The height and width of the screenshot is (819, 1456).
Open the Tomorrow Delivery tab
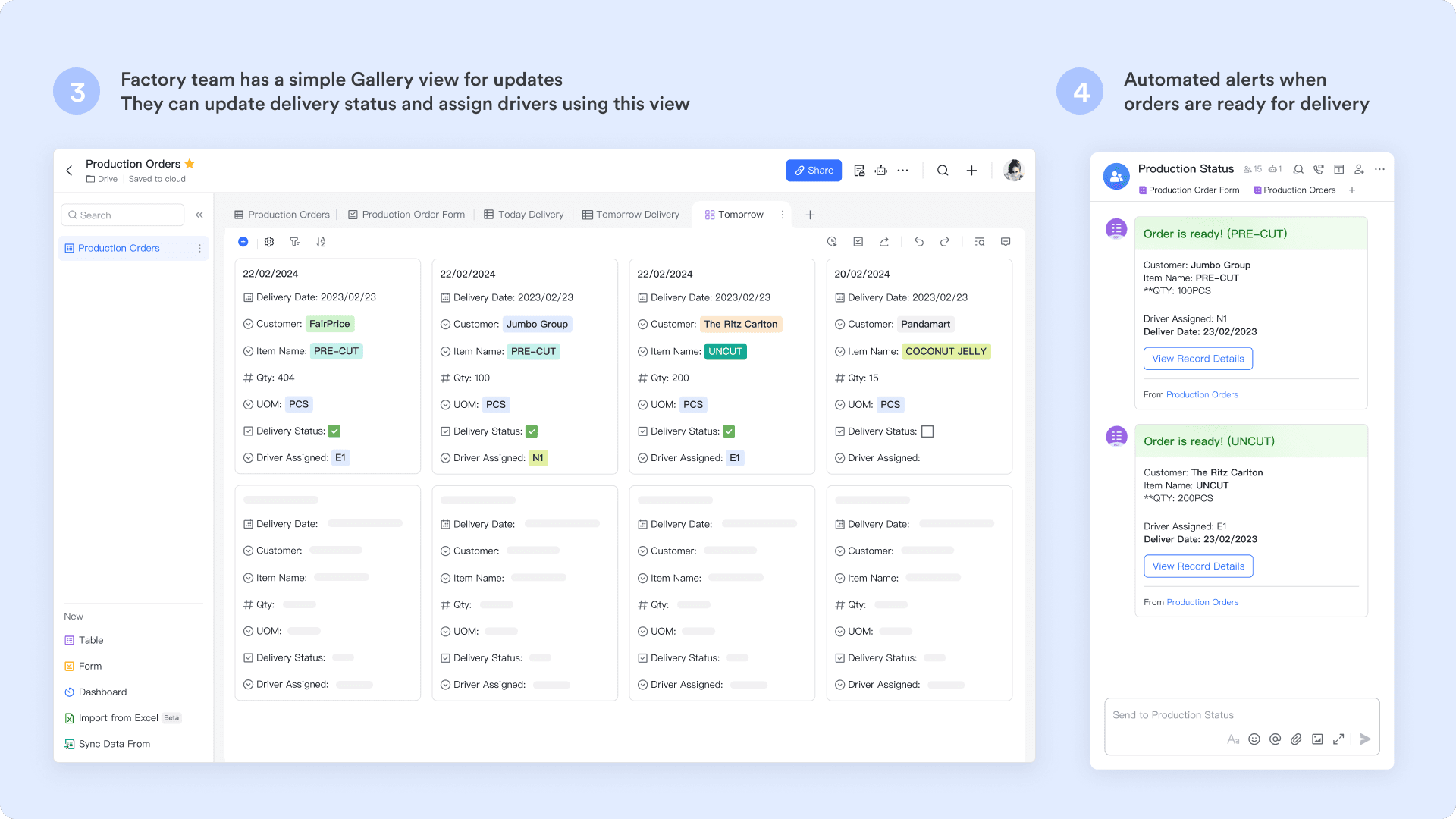(x=637, y=215)
